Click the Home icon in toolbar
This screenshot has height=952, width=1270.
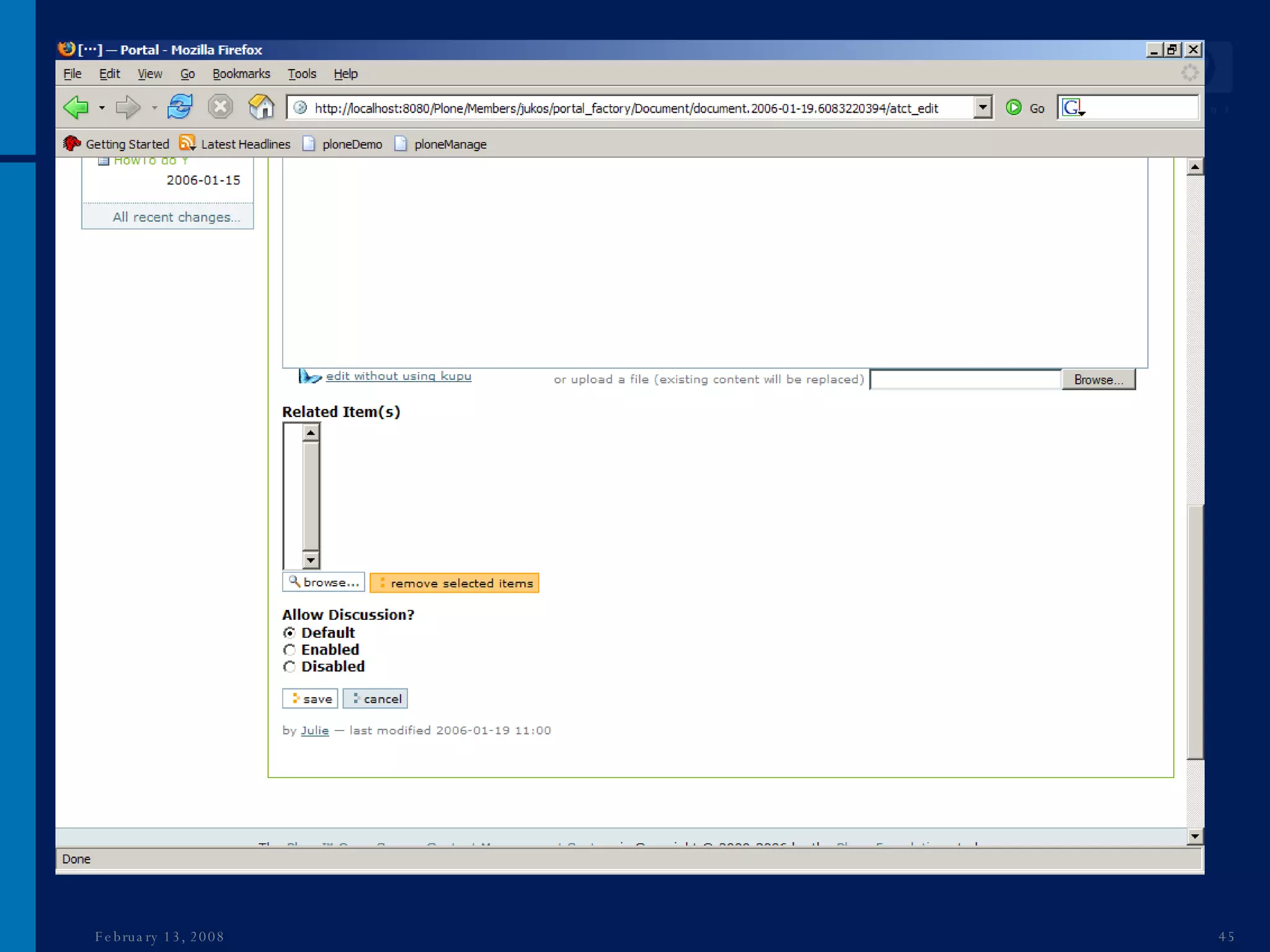pyautogui.click(x=261, y=107)
